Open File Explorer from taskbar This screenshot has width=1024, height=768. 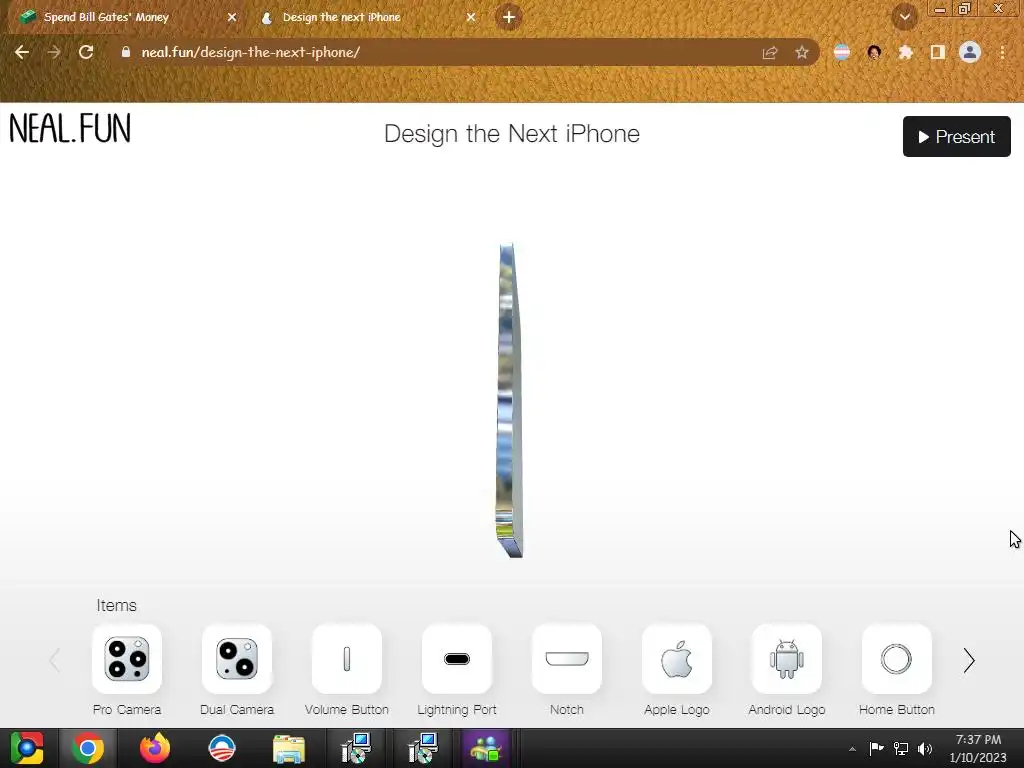289,748
